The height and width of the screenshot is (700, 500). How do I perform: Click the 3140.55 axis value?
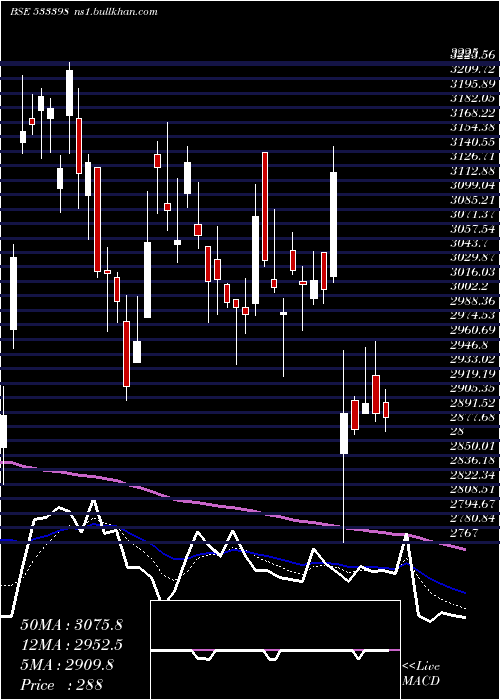[x=472, y=142]
